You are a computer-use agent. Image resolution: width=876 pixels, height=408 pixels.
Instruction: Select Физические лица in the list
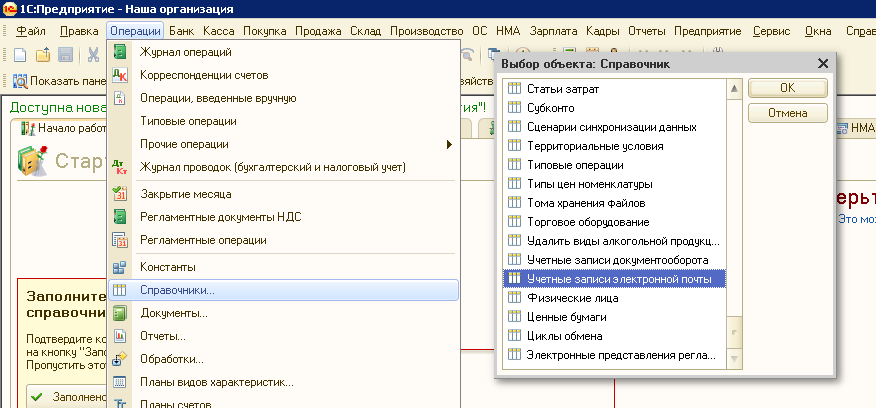(x=567, y=298)
